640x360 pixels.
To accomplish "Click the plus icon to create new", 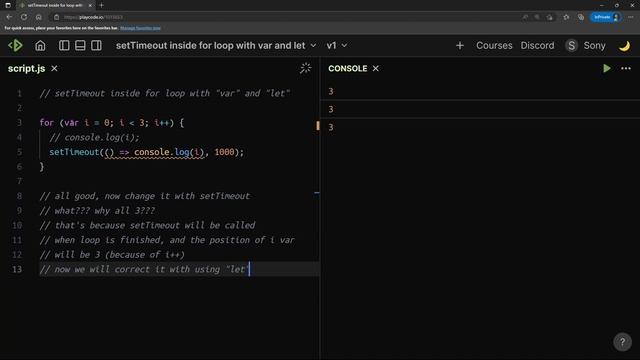I will pyautogui.click(x=460, y=46).
